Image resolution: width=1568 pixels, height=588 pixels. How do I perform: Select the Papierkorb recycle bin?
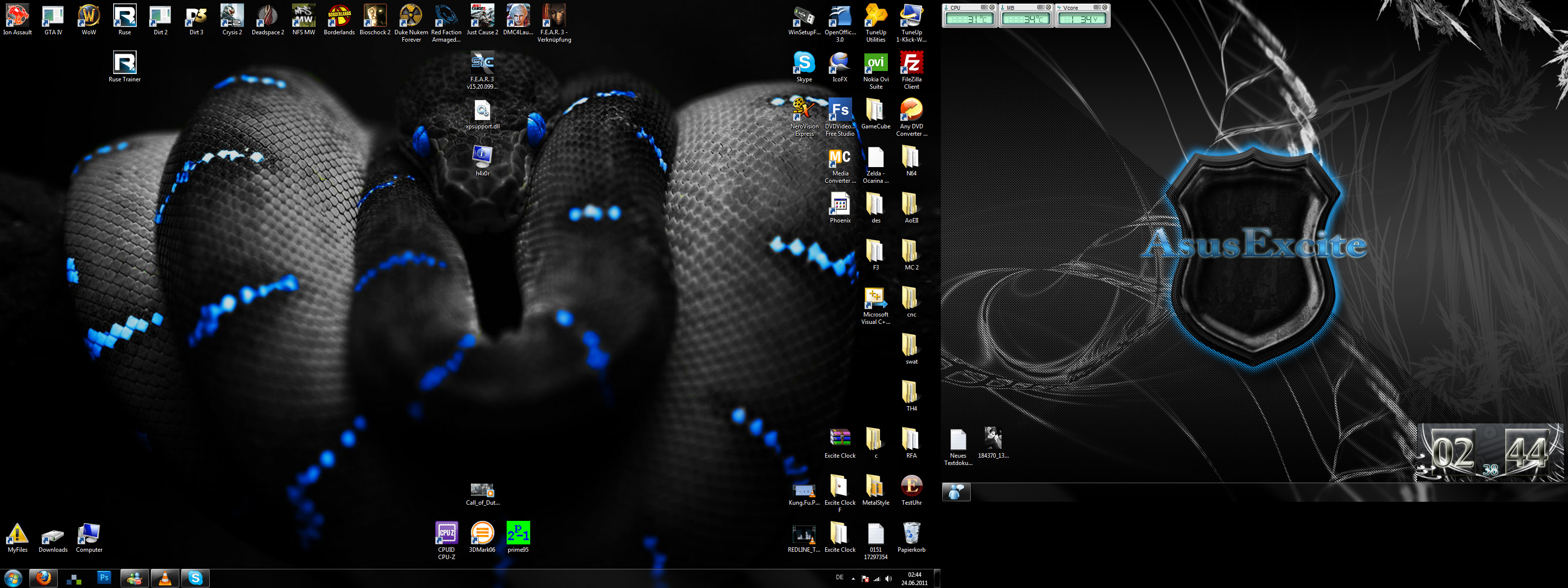click(911, 534)
